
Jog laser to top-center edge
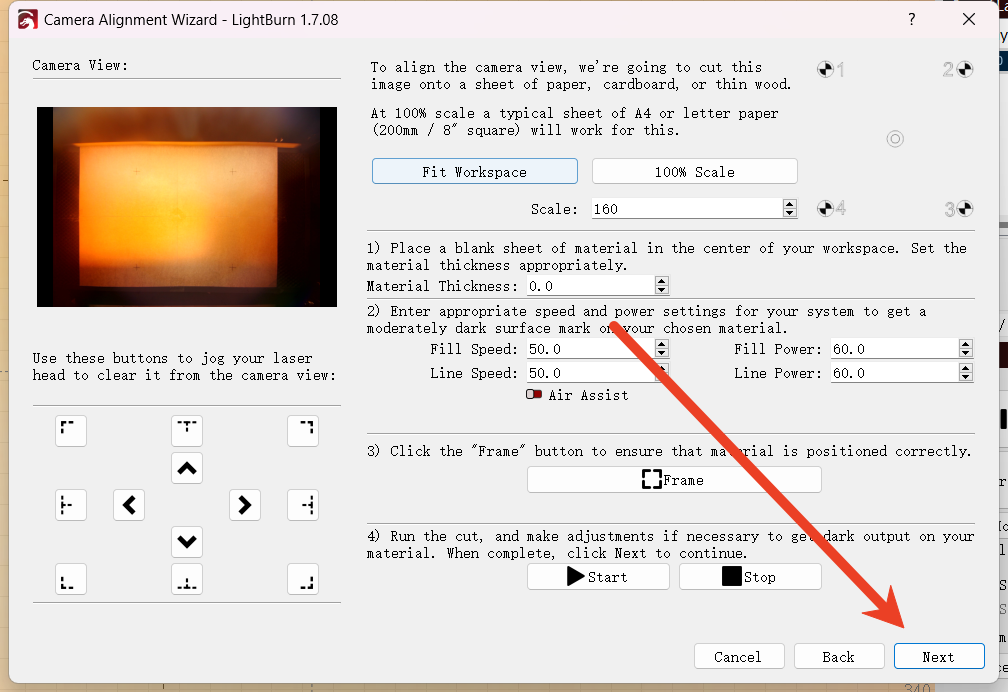187,430
